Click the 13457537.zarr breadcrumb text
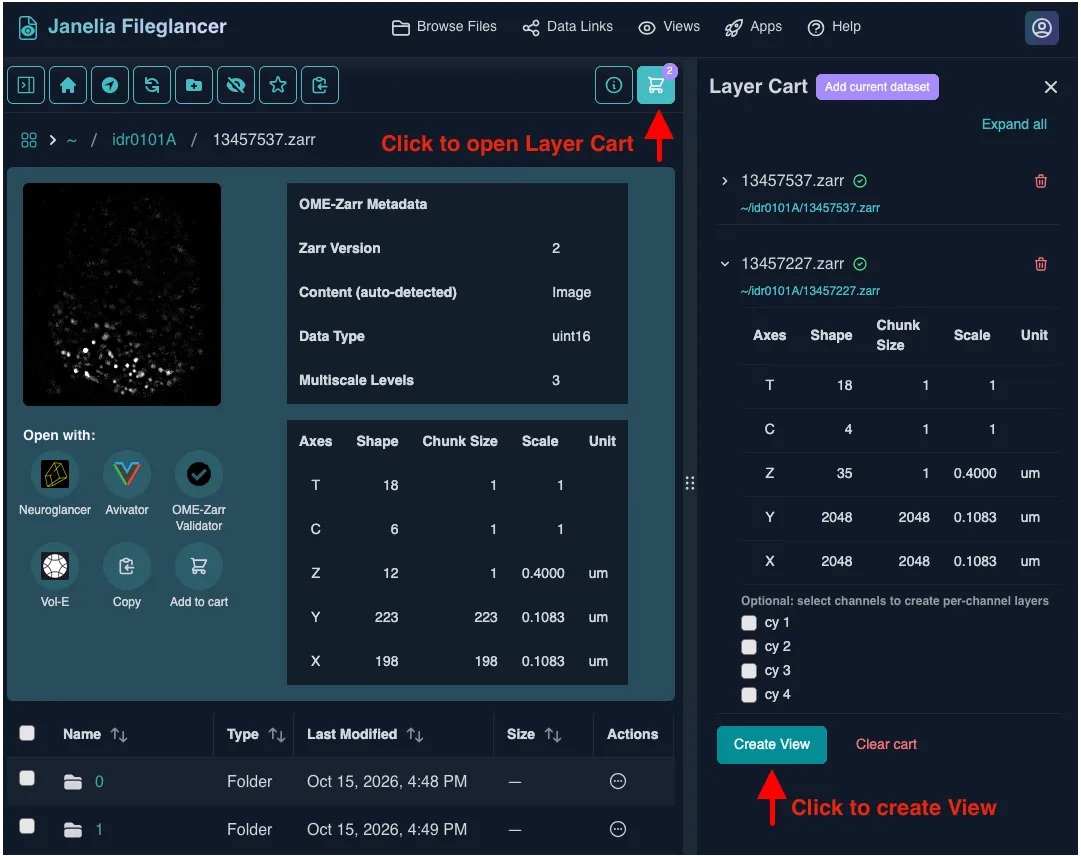The image size is (1081, 856). click(264, 140)
